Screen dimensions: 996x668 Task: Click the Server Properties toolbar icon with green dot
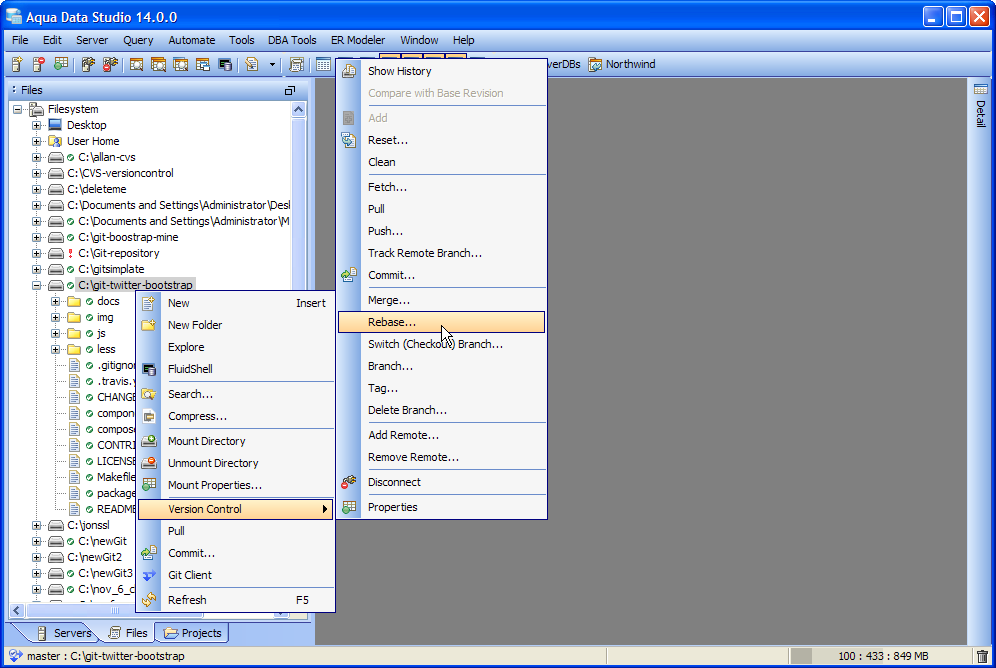pyautogui.click(x=61, y=64)
